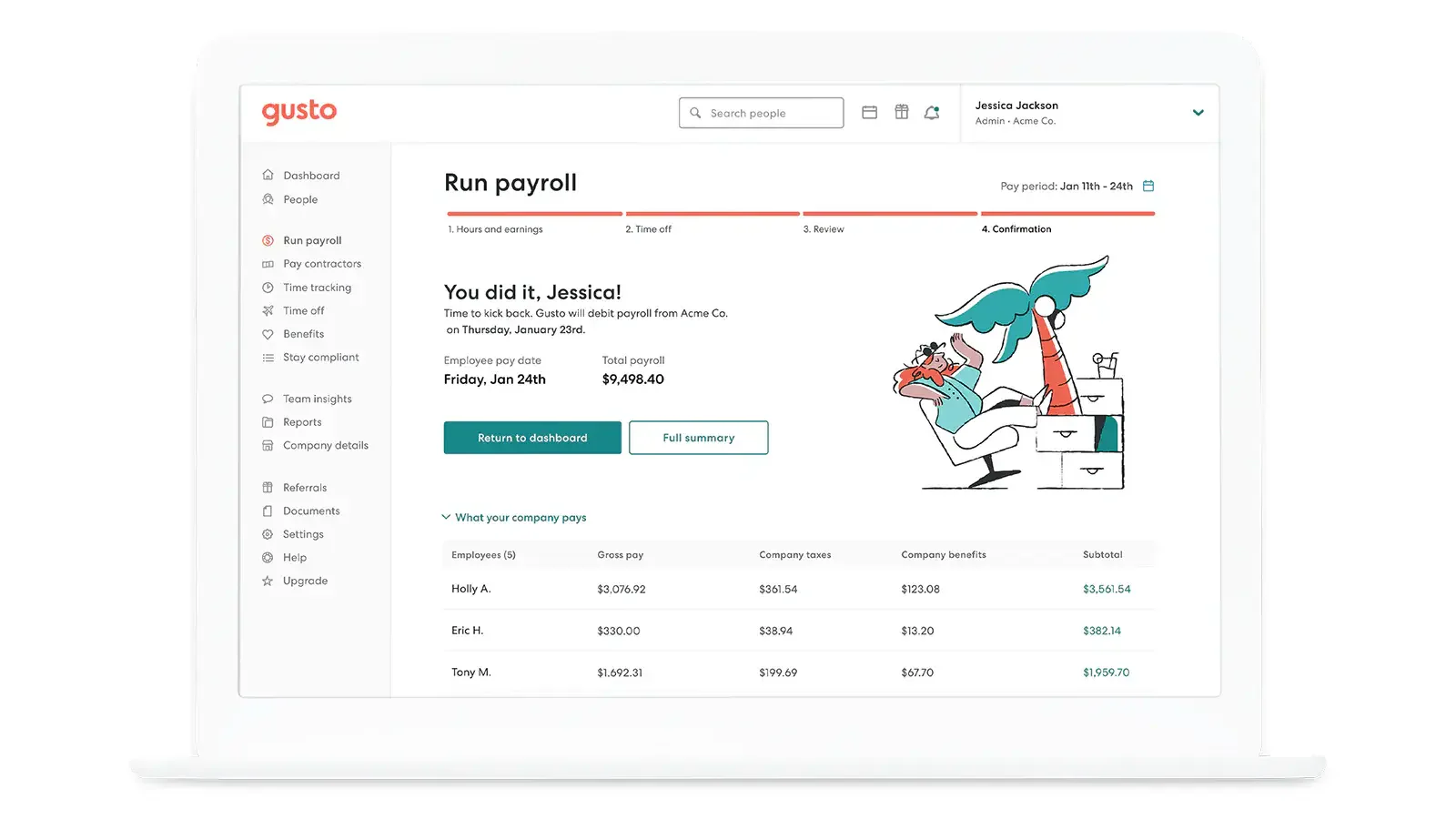Collapse What your company pays section
The height and width of the screenshot is (819, 1456).
point(514,517)
